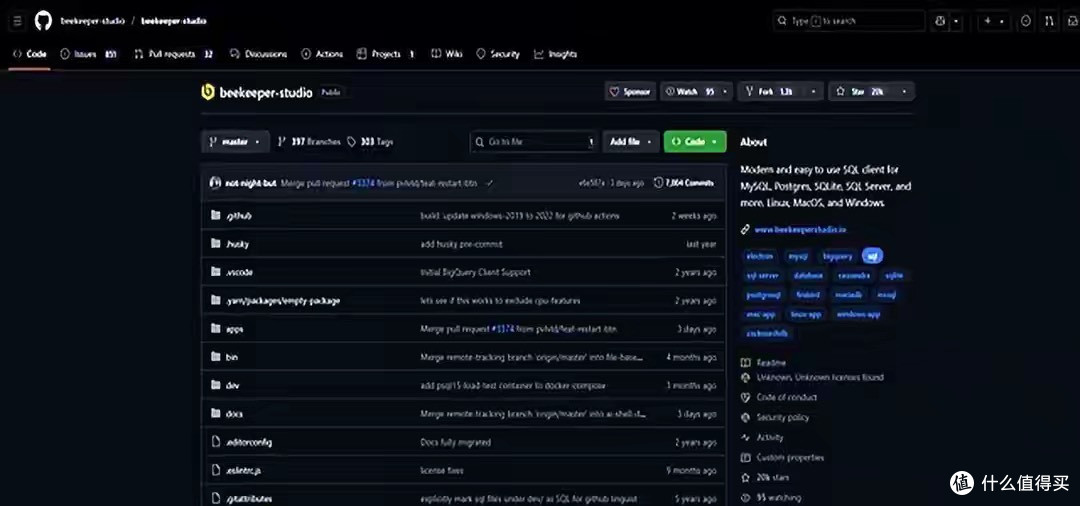The image size is (1080, 506).
Task: Open the Actions tab
Action: point(322,54)
